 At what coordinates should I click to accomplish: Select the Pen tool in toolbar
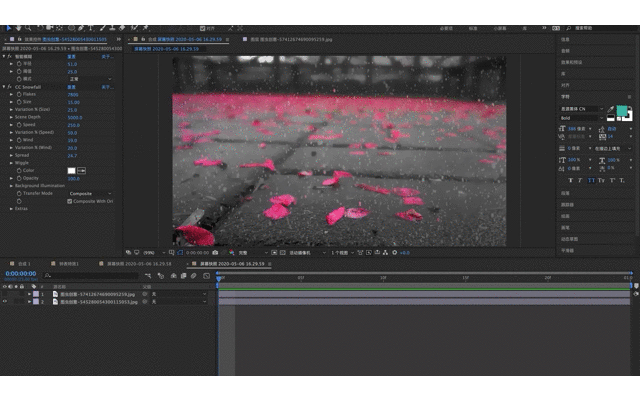pyautogui.click(x=81, y=28)
